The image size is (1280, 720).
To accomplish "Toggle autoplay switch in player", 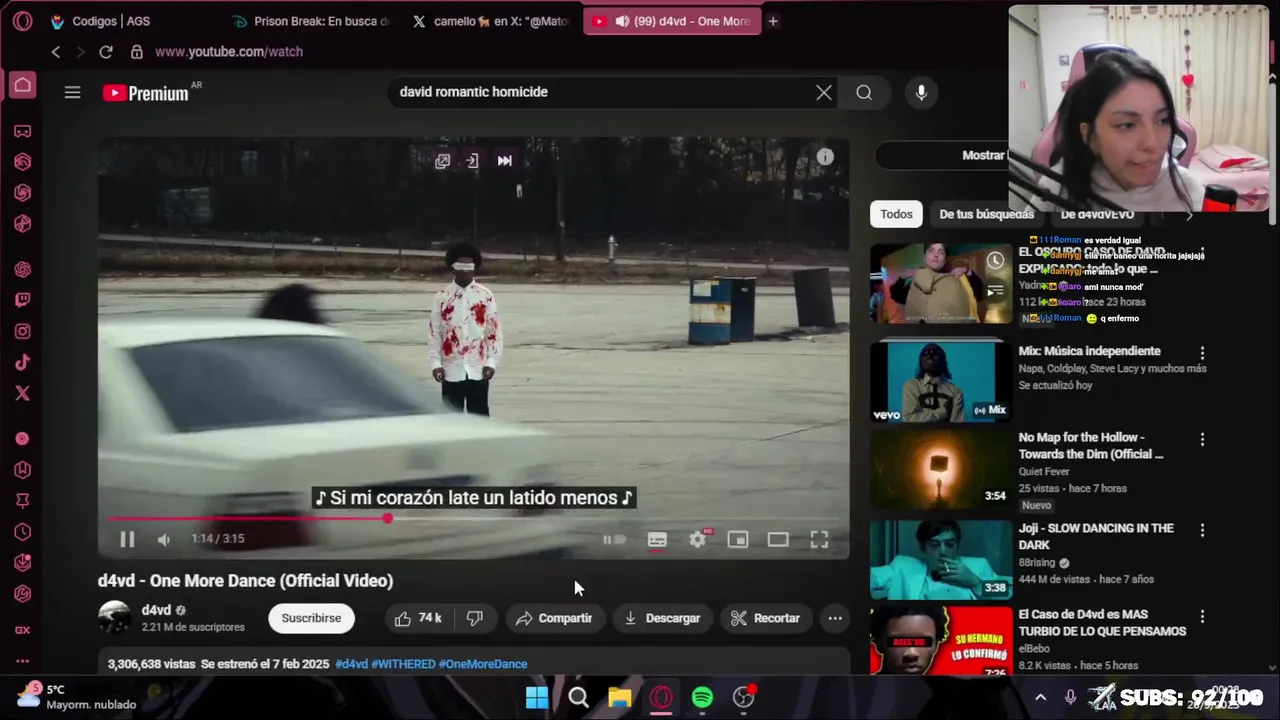I will [614, 539].
